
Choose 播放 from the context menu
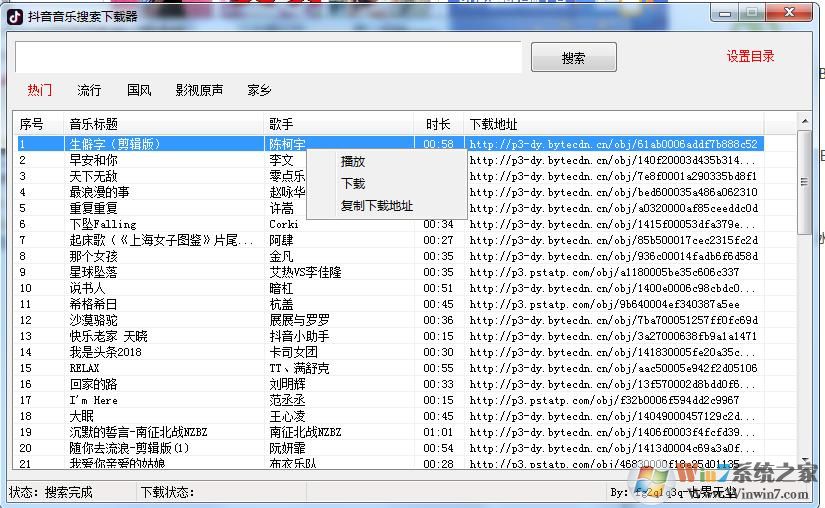[353, 162]
